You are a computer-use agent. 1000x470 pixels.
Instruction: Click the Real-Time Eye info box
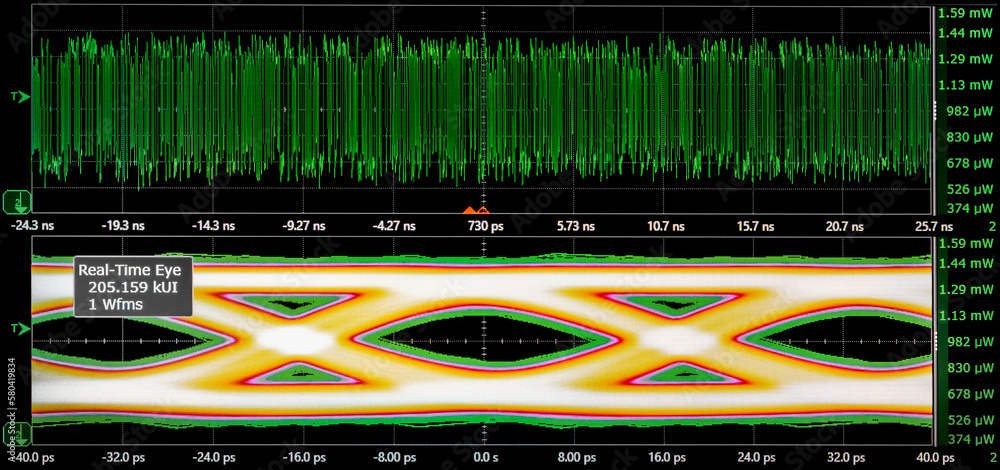pyautogui.click(x=133, y=287)
